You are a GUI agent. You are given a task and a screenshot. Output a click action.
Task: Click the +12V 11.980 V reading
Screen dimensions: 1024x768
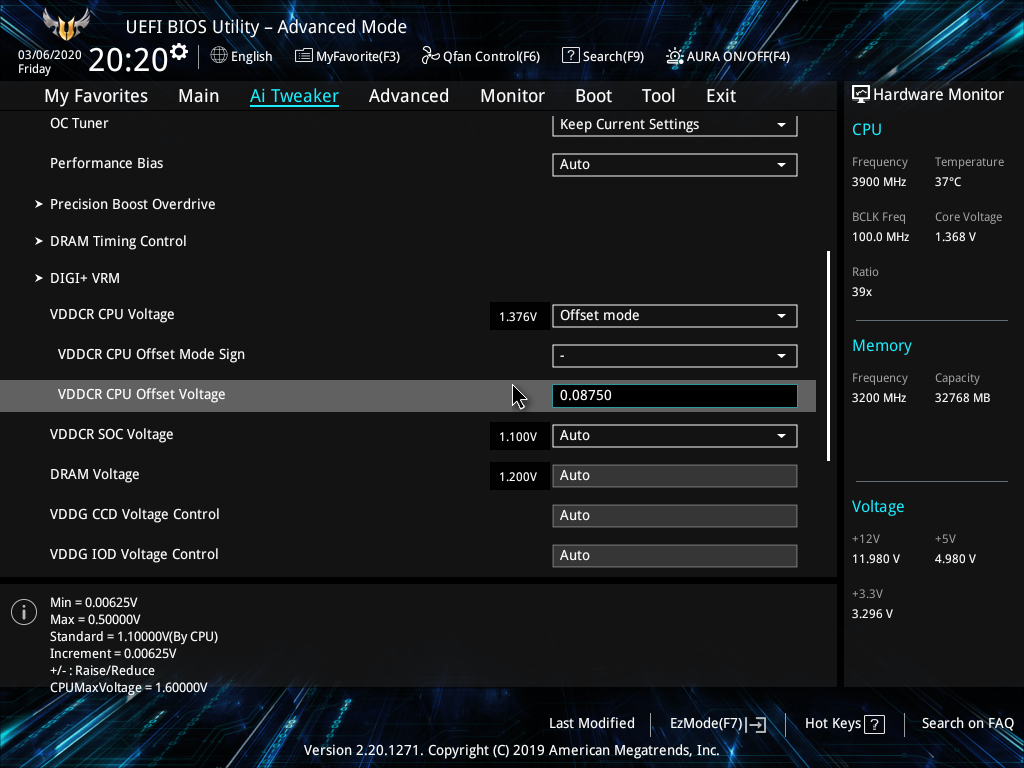click(876, 558)
